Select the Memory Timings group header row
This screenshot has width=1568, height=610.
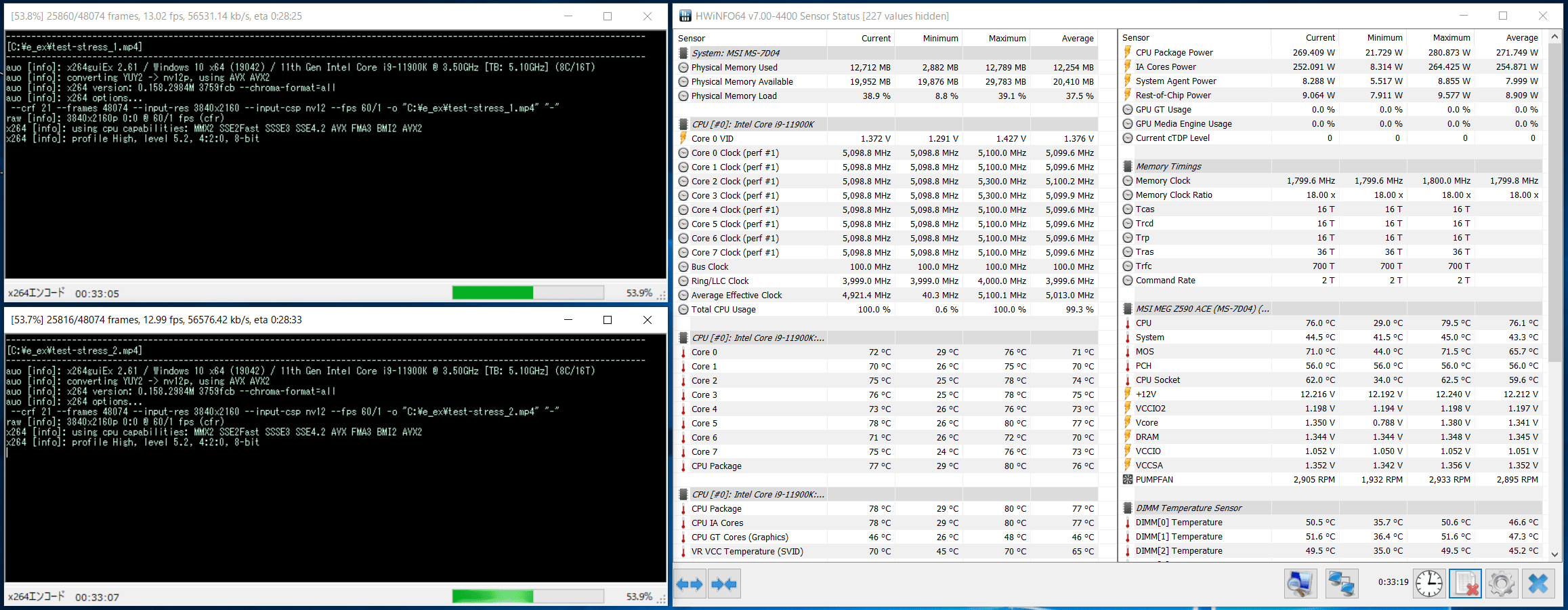click(x=1331, y=166)
